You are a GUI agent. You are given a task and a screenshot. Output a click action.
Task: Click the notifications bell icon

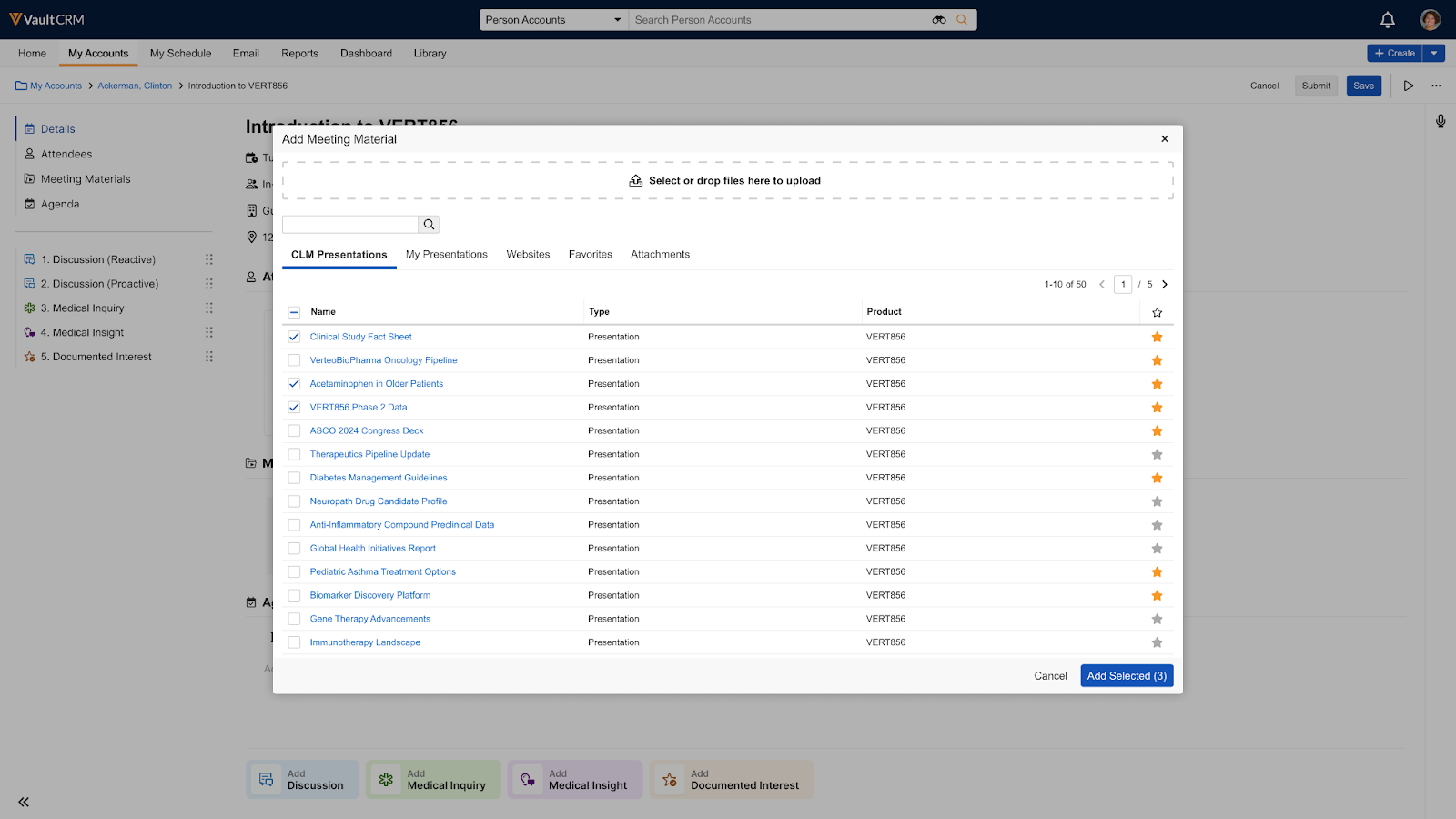point(1387,20)
